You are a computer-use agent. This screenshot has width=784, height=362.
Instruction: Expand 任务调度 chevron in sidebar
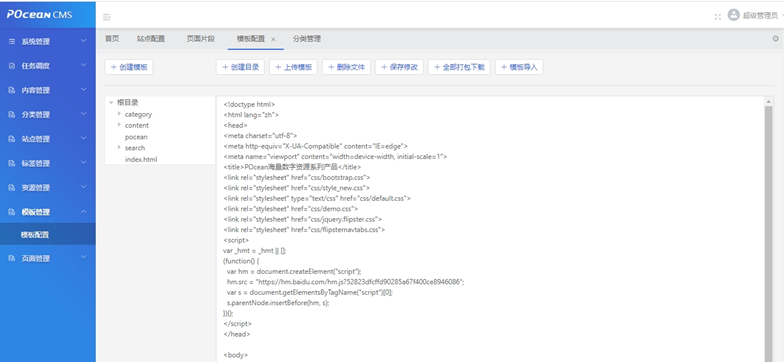pyautogui.click(x=84, y=65)
